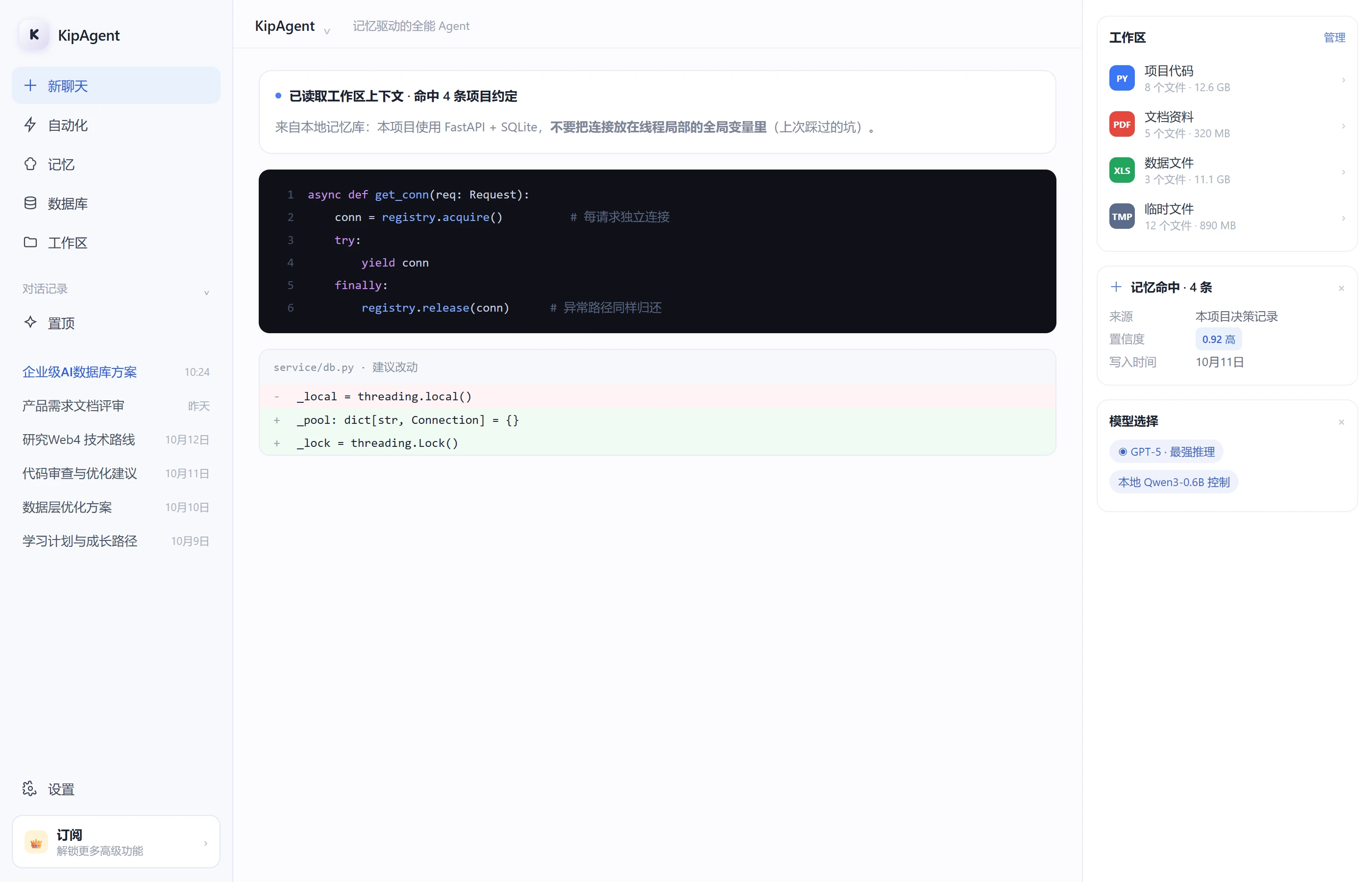Click the database icon for 数据库
This screenshot has height=882, width=1372.
pyautogui.click(x=30, y=203)
